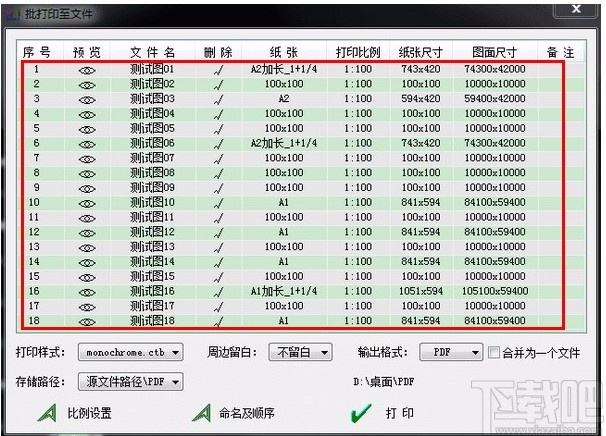Preview 测试图18 with its eye icon
The width and height of the screenshot is (606, 436).
pos(87,322)
